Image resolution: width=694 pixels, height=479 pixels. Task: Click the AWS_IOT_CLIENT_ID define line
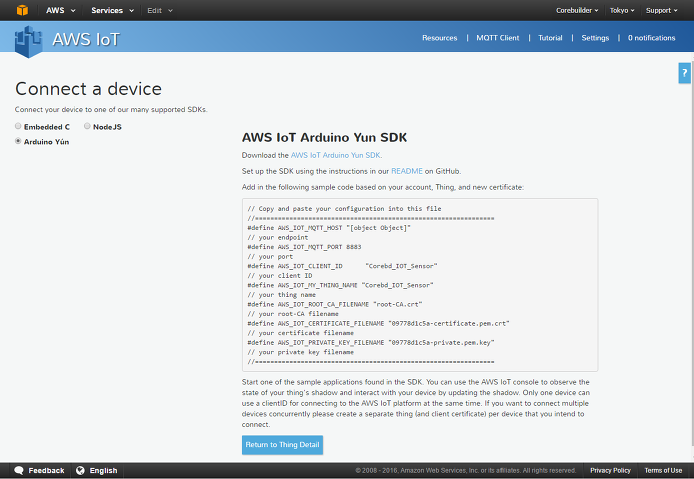343,266
